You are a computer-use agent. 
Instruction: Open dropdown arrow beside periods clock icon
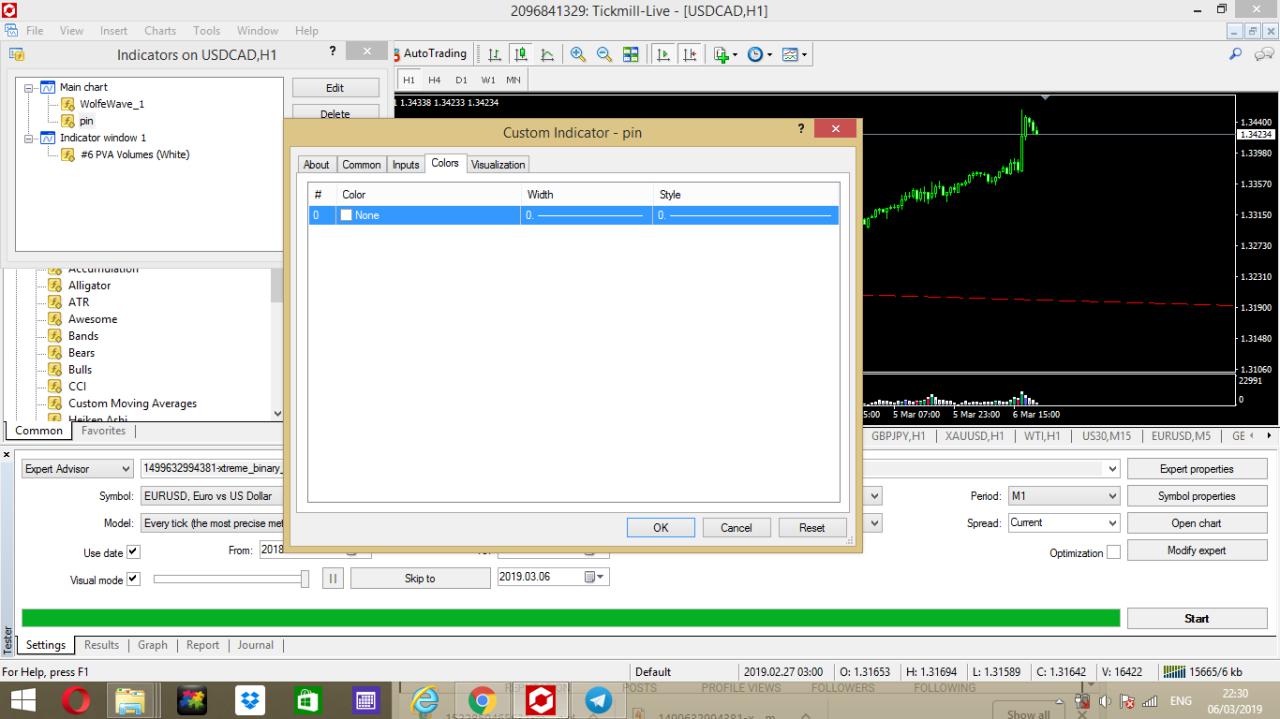[770, 54]
